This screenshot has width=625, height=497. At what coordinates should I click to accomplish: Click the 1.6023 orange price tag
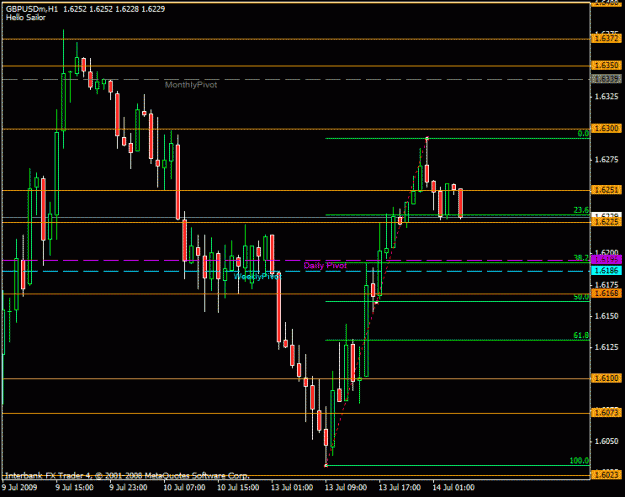tap(606, 475)
